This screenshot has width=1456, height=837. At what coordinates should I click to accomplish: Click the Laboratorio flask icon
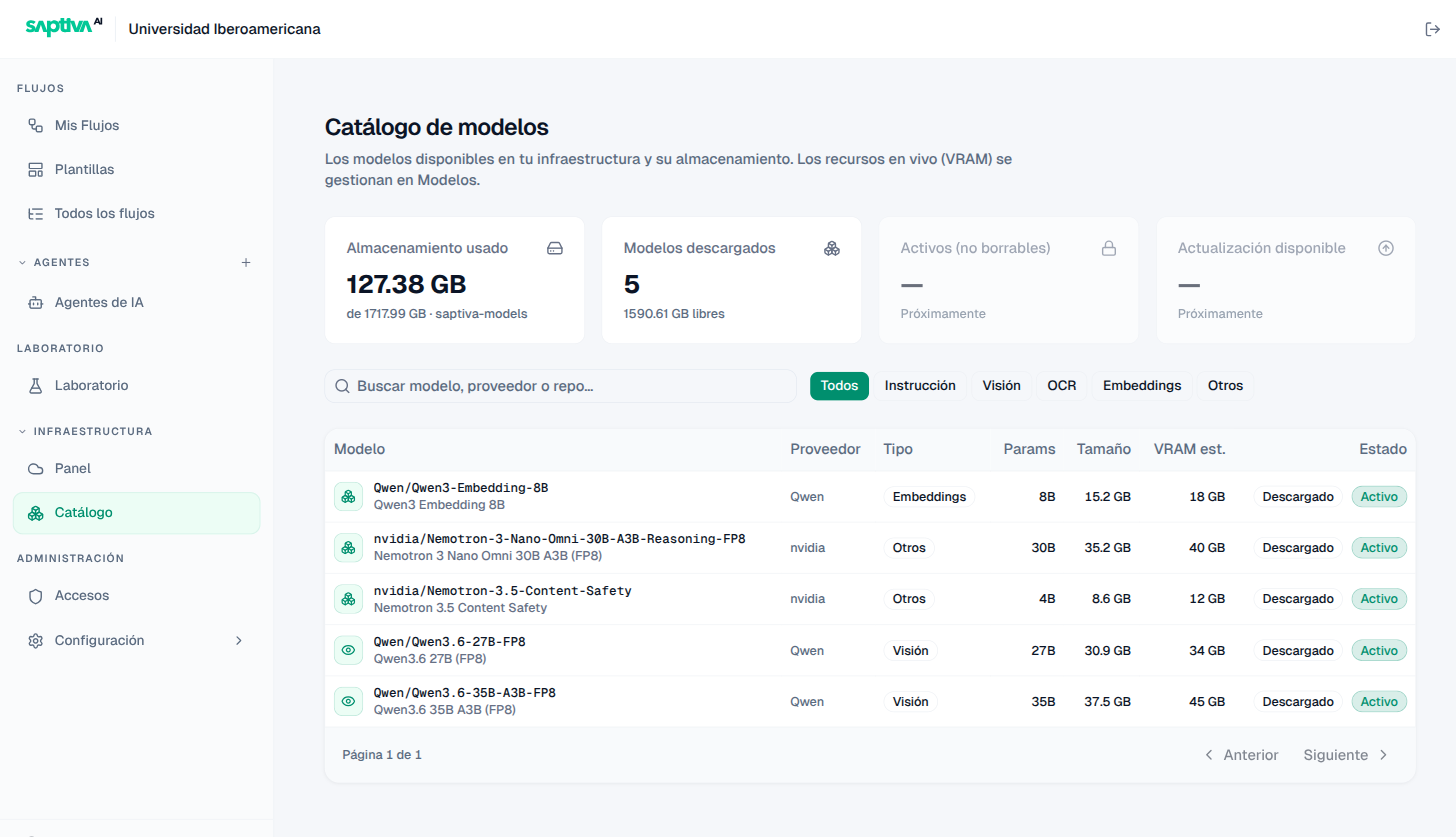[x=35, y=385]
